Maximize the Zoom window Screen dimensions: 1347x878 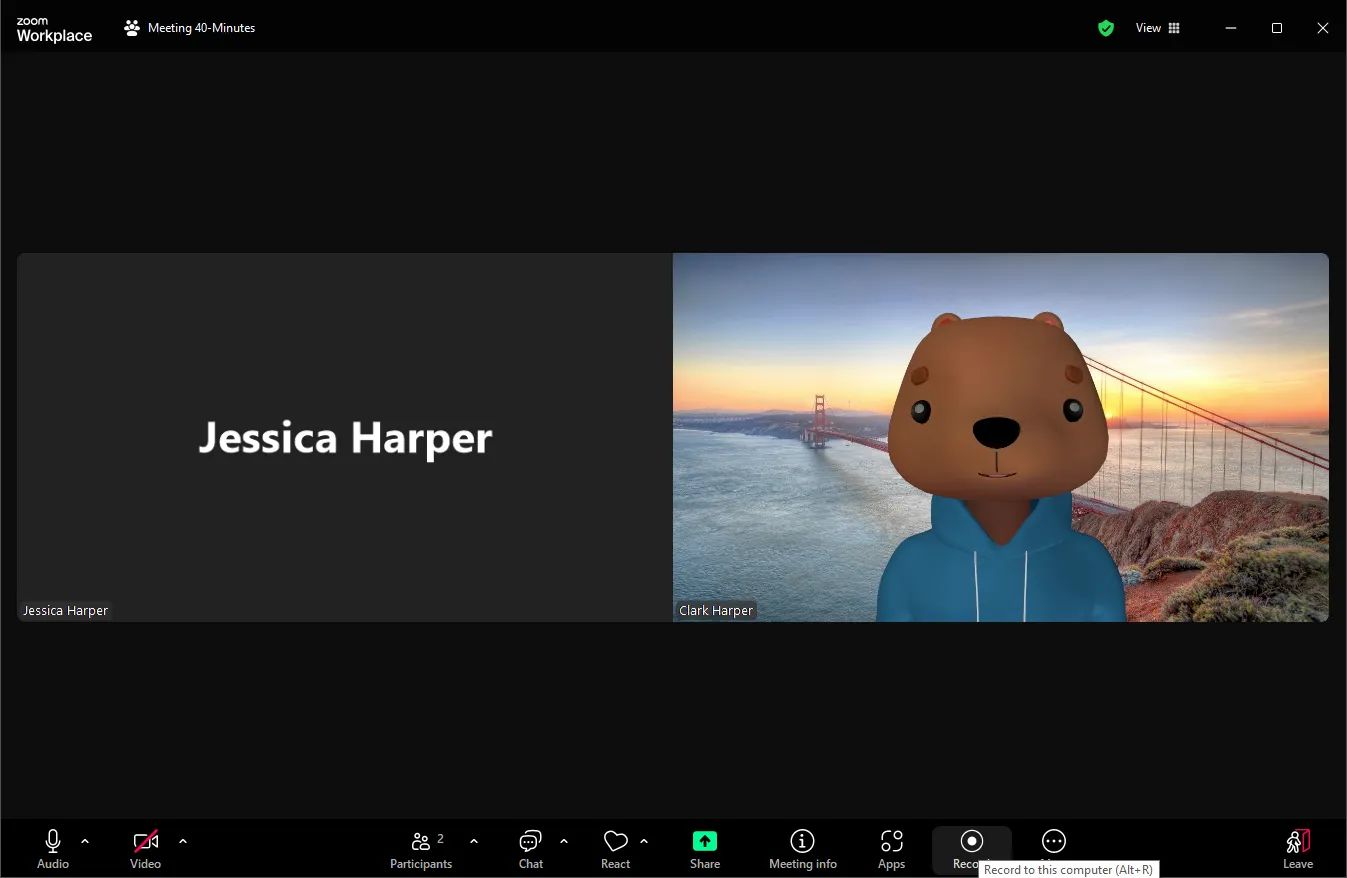coord(1277,28)
